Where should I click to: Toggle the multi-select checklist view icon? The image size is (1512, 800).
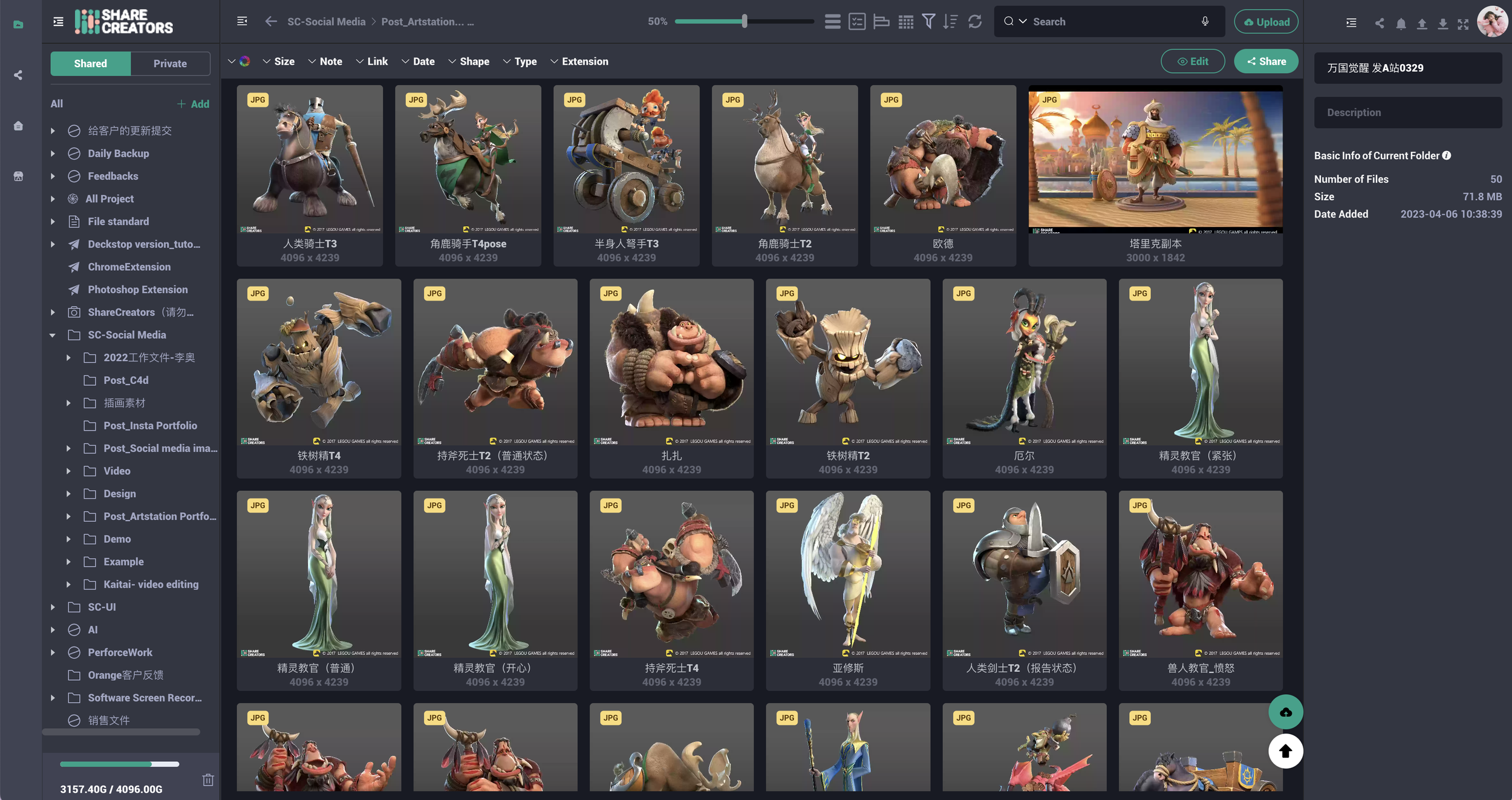[857, 22]
